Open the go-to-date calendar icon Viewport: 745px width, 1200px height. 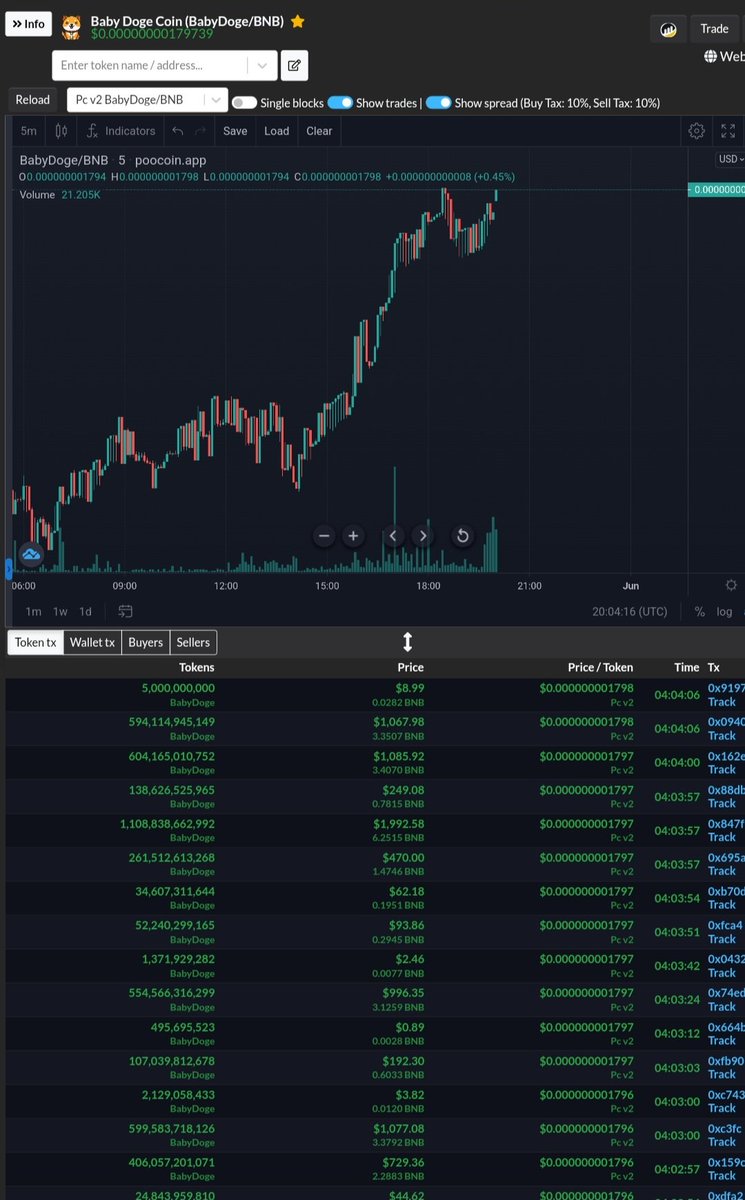[125, 611]
